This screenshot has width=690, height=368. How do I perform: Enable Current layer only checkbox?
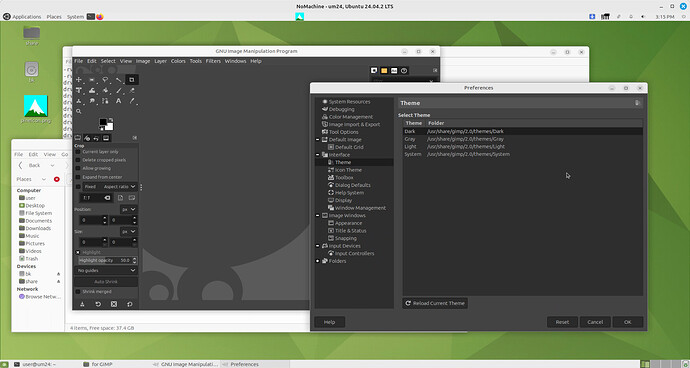pyautogui.click(x=78, y=152)
